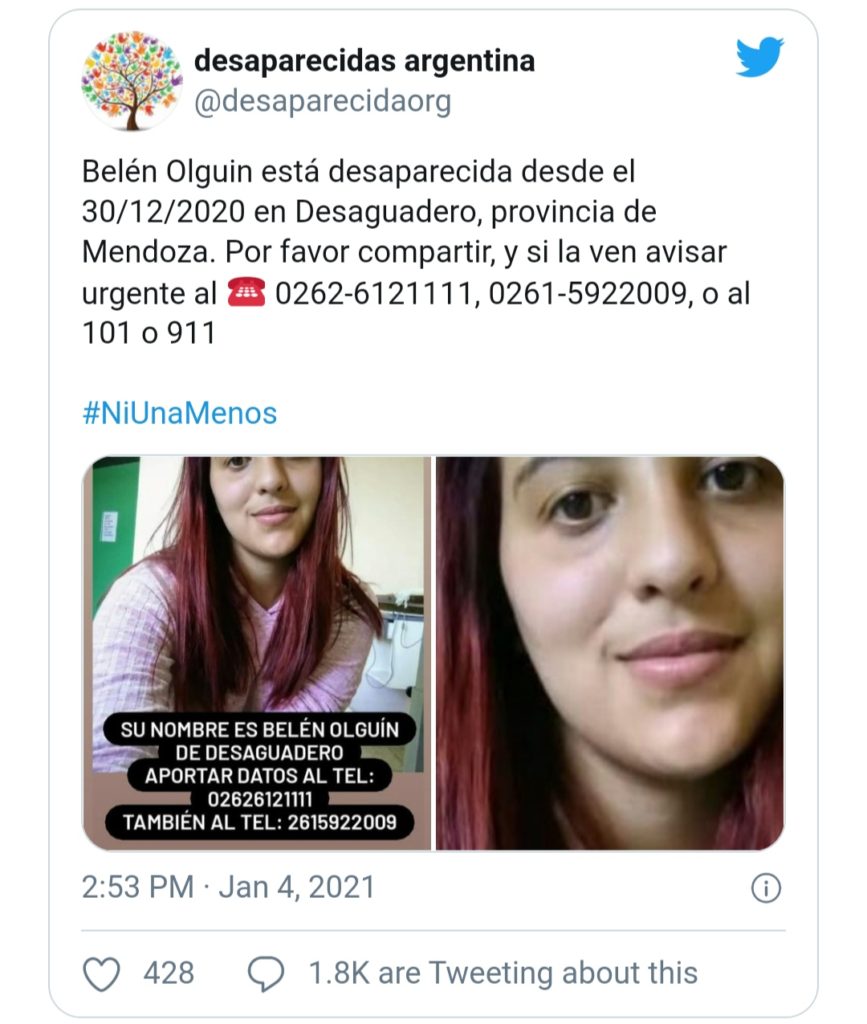Click the desaparecidas argentina display name
Viewport: 867px width, 1024px height.
pyautogui.click(x=364, y=61)
